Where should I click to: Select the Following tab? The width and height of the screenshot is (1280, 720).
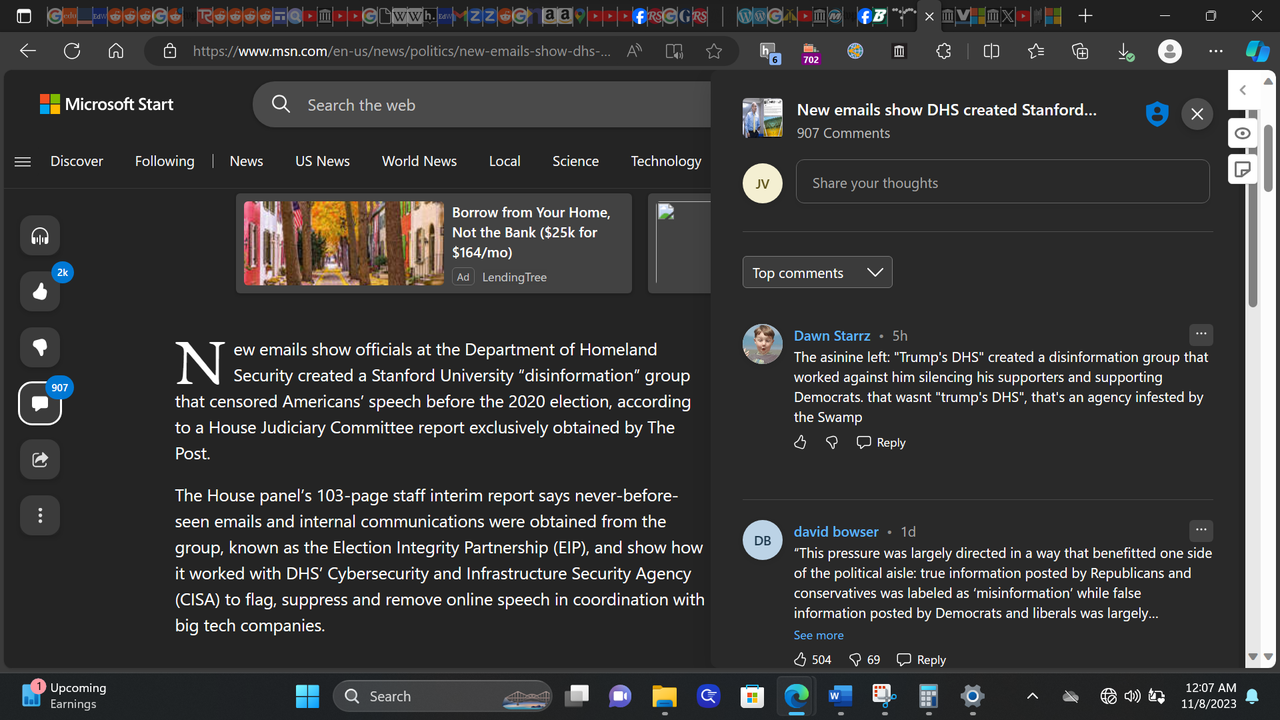point(165,161)
